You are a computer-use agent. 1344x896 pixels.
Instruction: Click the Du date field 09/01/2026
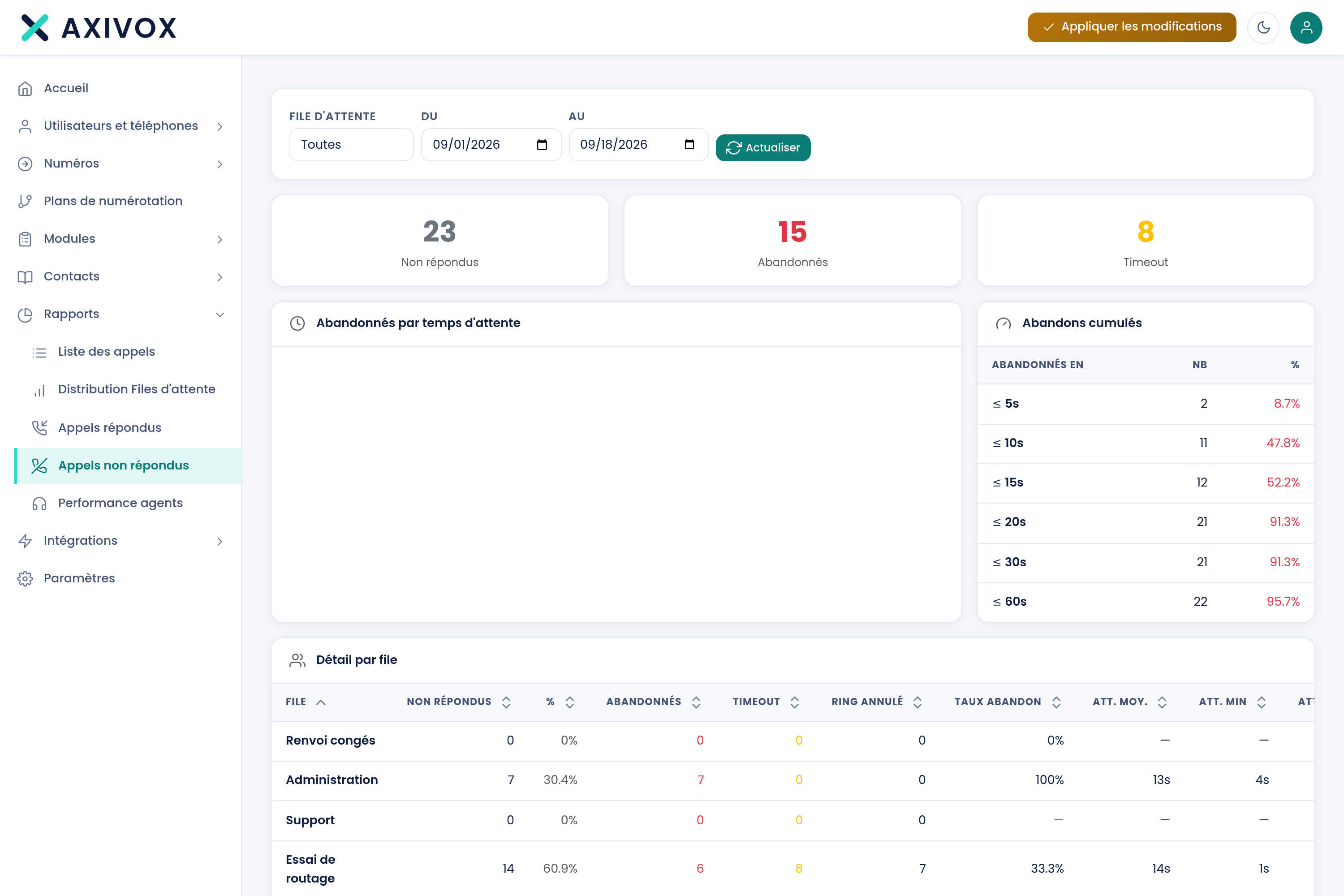tap(491, 145)
